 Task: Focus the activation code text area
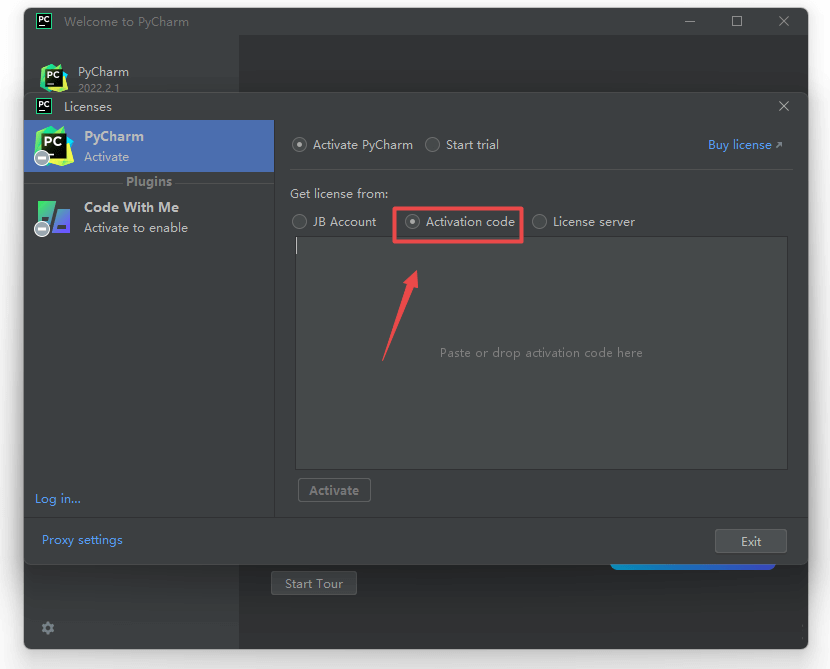[540, 353]
